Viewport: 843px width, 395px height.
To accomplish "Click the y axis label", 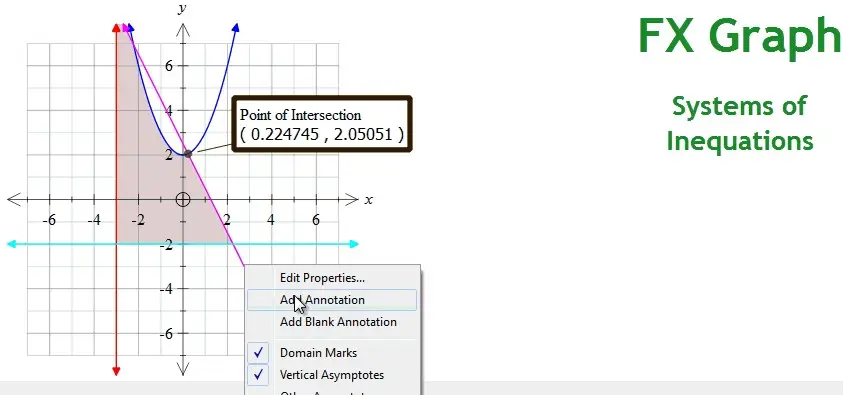I will tap(183, 8).
